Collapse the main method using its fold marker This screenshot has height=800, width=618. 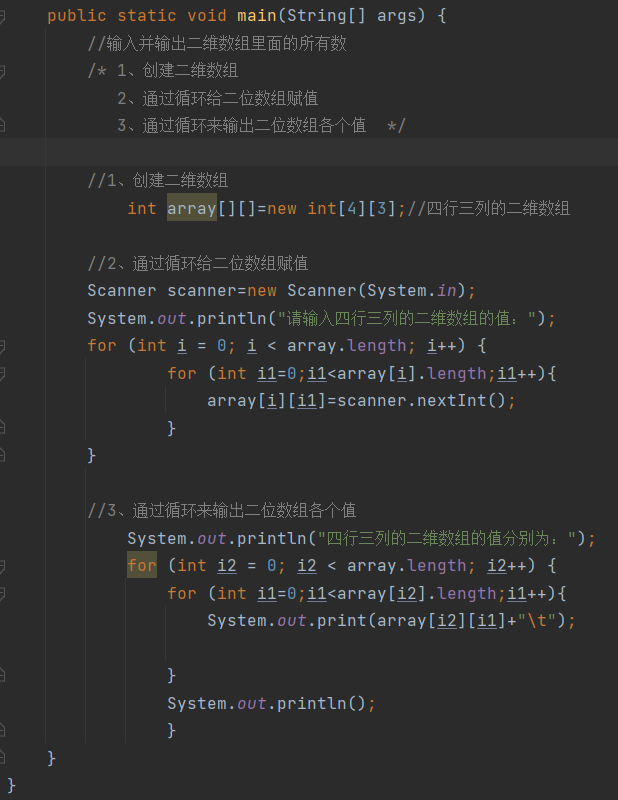point(2,16)
